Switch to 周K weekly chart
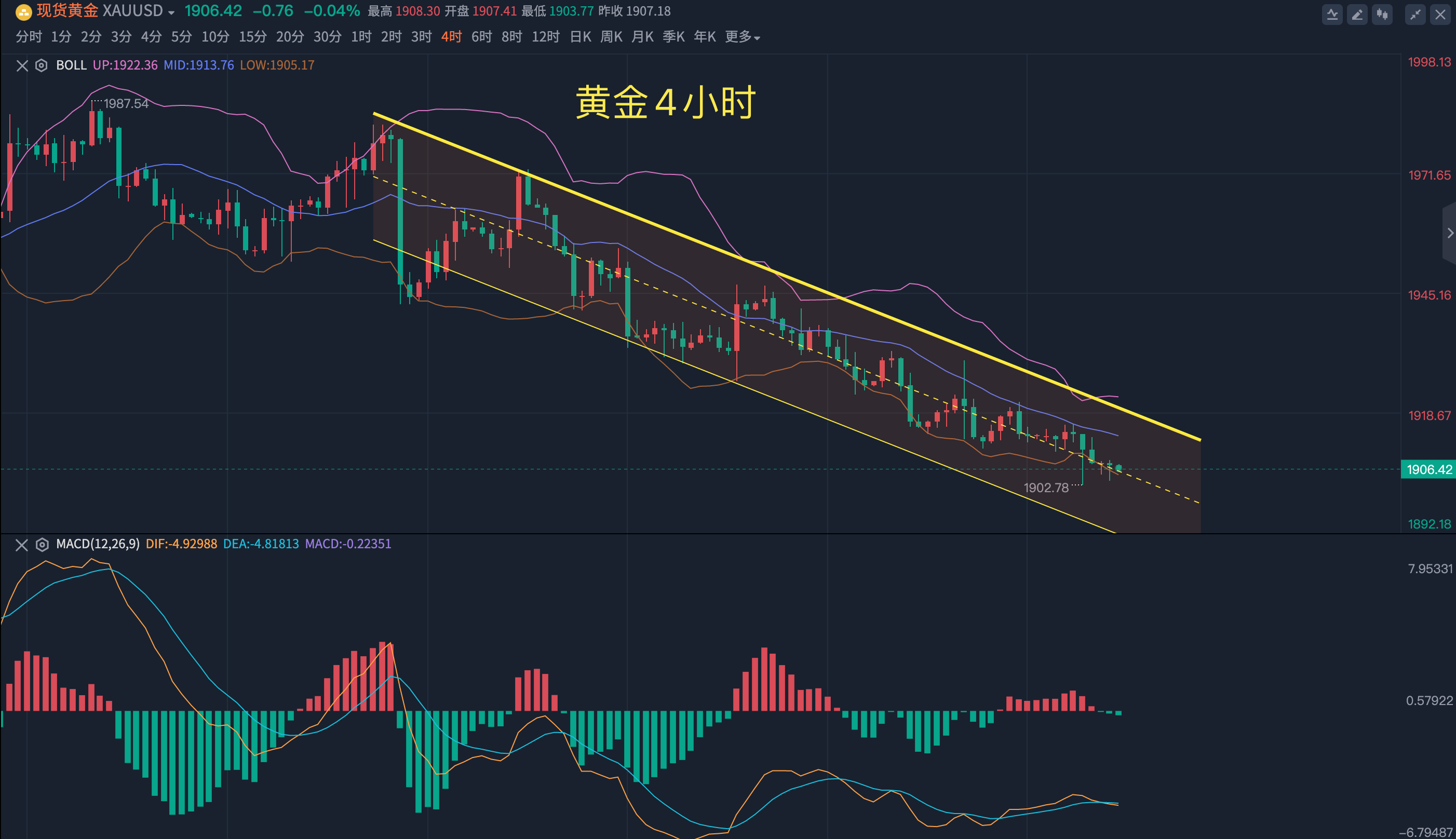This screenshot has height=839, width=1456. point(611,37)
